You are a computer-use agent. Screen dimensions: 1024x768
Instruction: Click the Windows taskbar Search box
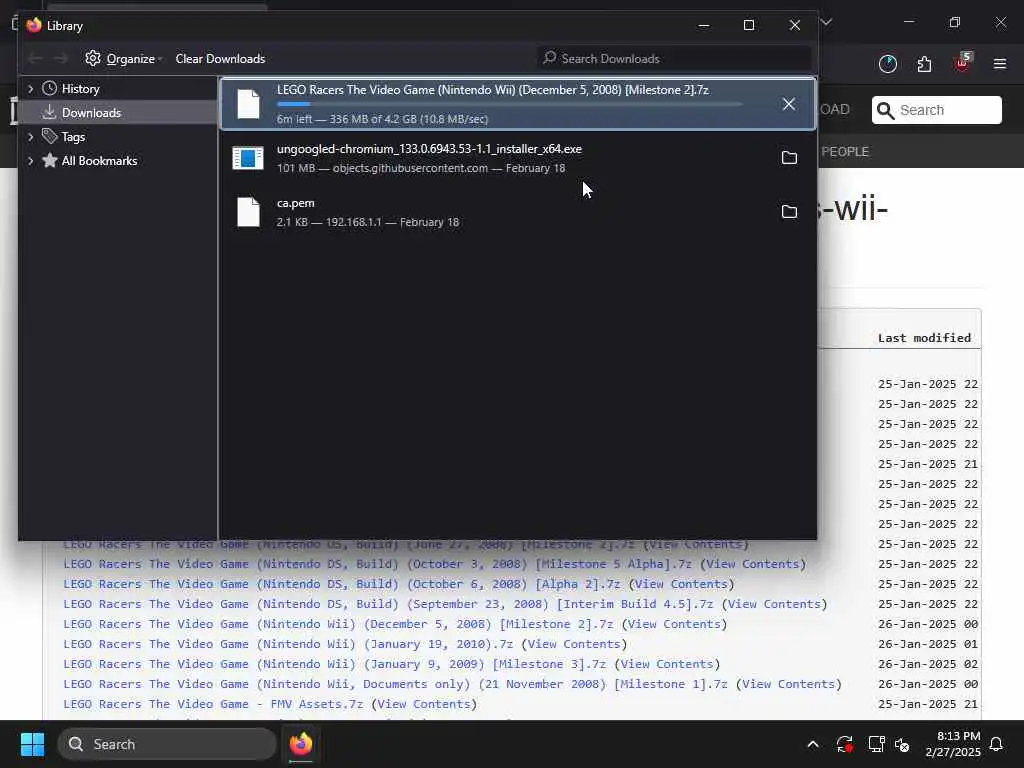[167, 744]
